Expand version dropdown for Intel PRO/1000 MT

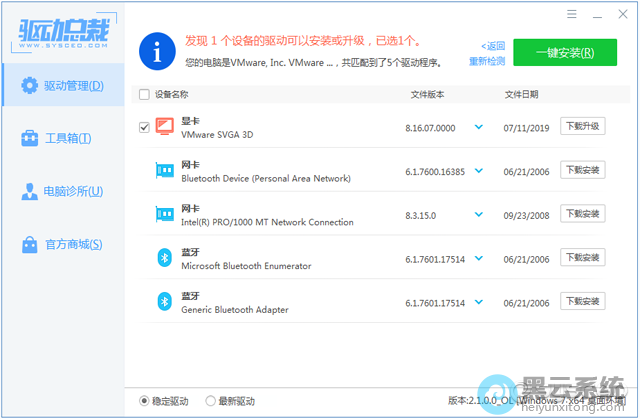(x=478, y=214)
